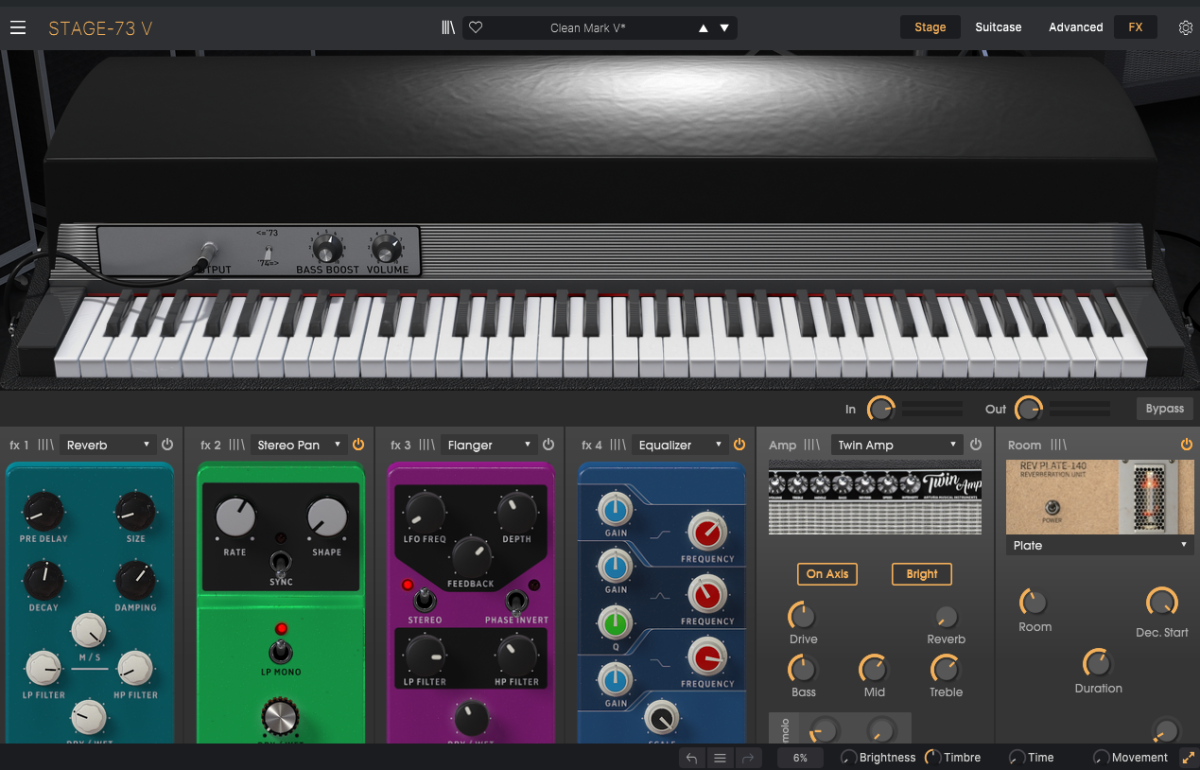
Task: Open the history list icon
Action: pyautogui.click(x=720, y=758)
